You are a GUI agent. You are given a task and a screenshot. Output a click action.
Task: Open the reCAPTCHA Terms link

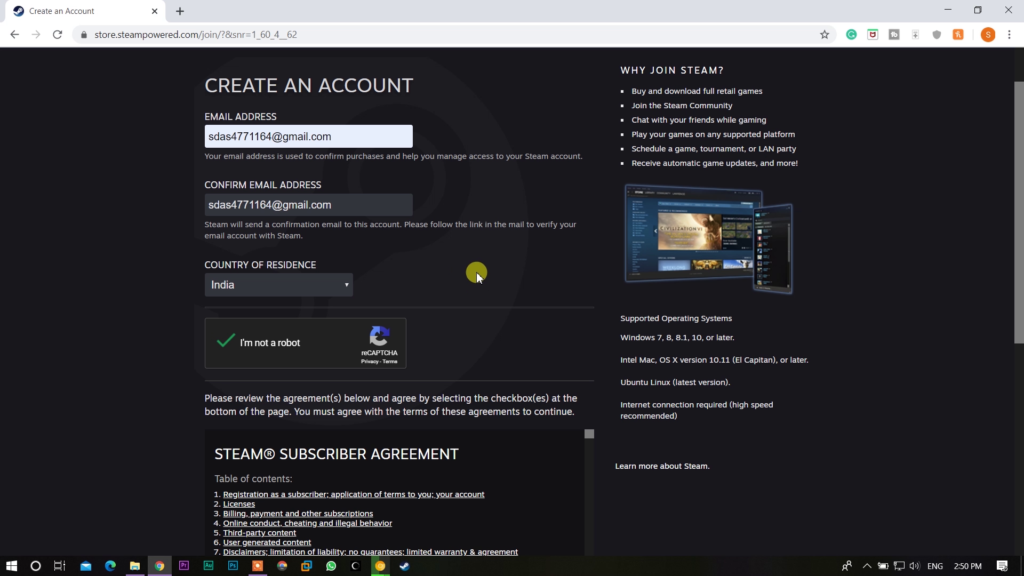coord(390,362)
